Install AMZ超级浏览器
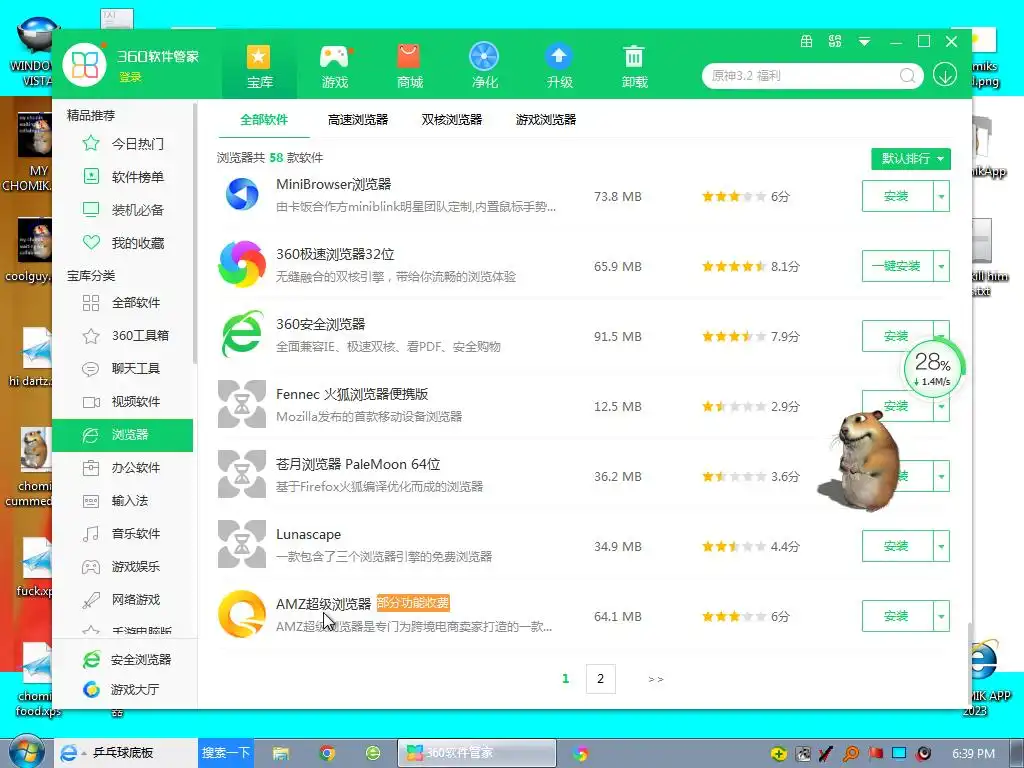The height and width of the screenshot is (768, 1024). 897,616
